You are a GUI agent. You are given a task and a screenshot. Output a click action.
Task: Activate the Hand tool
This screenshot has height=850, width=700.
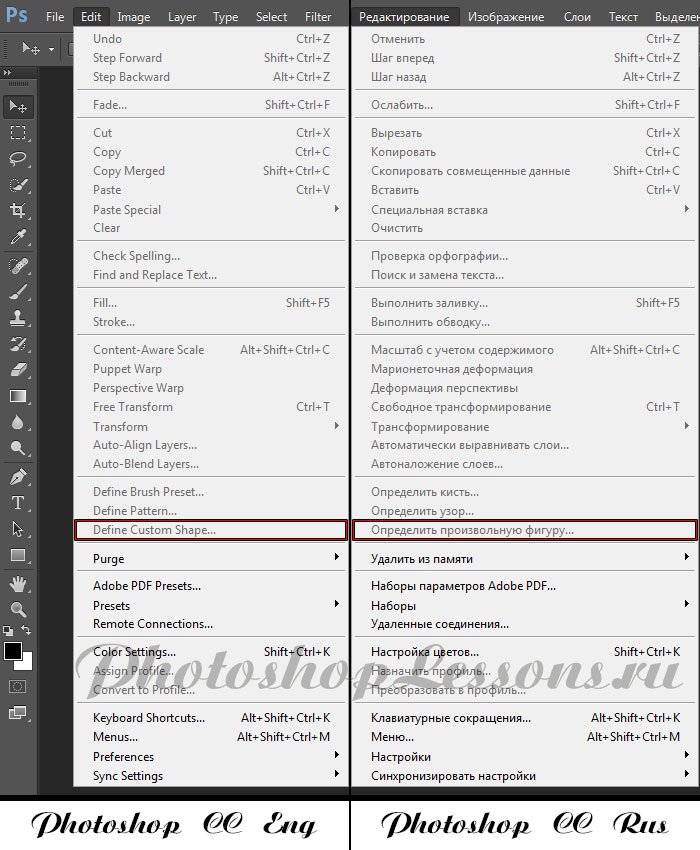tap(18, 583)
